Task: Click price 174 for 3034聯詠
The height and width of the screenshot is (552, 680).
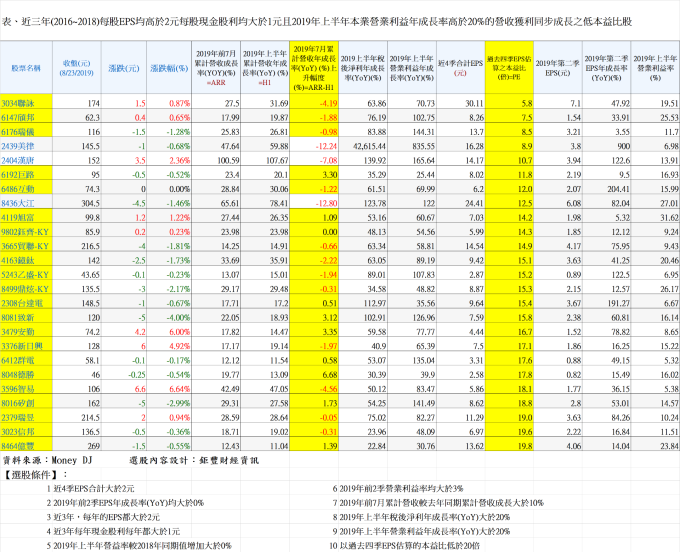Action: pos(94,103)
